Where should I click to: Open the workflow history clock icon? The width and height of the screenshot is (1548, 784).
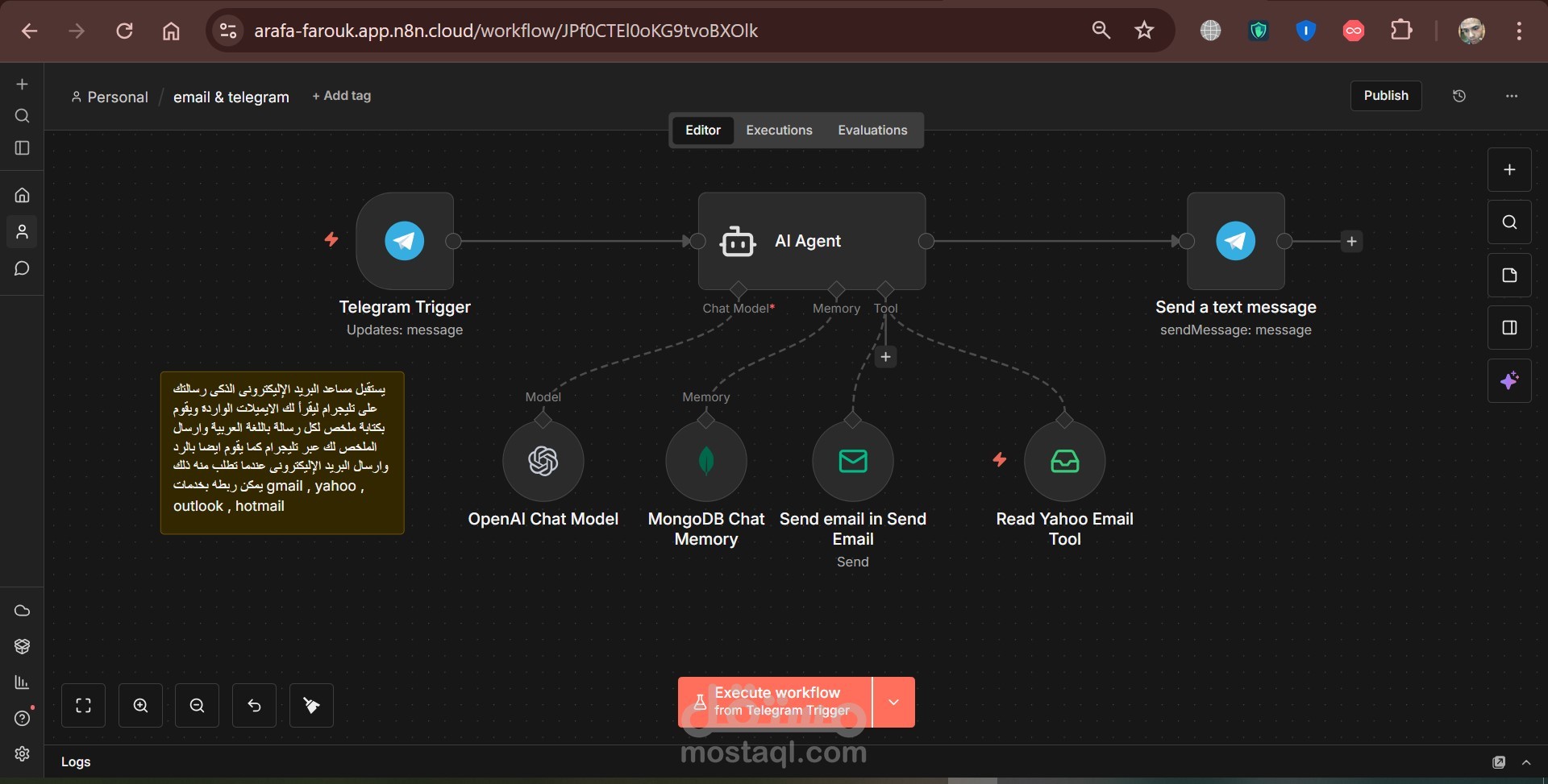(x=1459, y=96)
